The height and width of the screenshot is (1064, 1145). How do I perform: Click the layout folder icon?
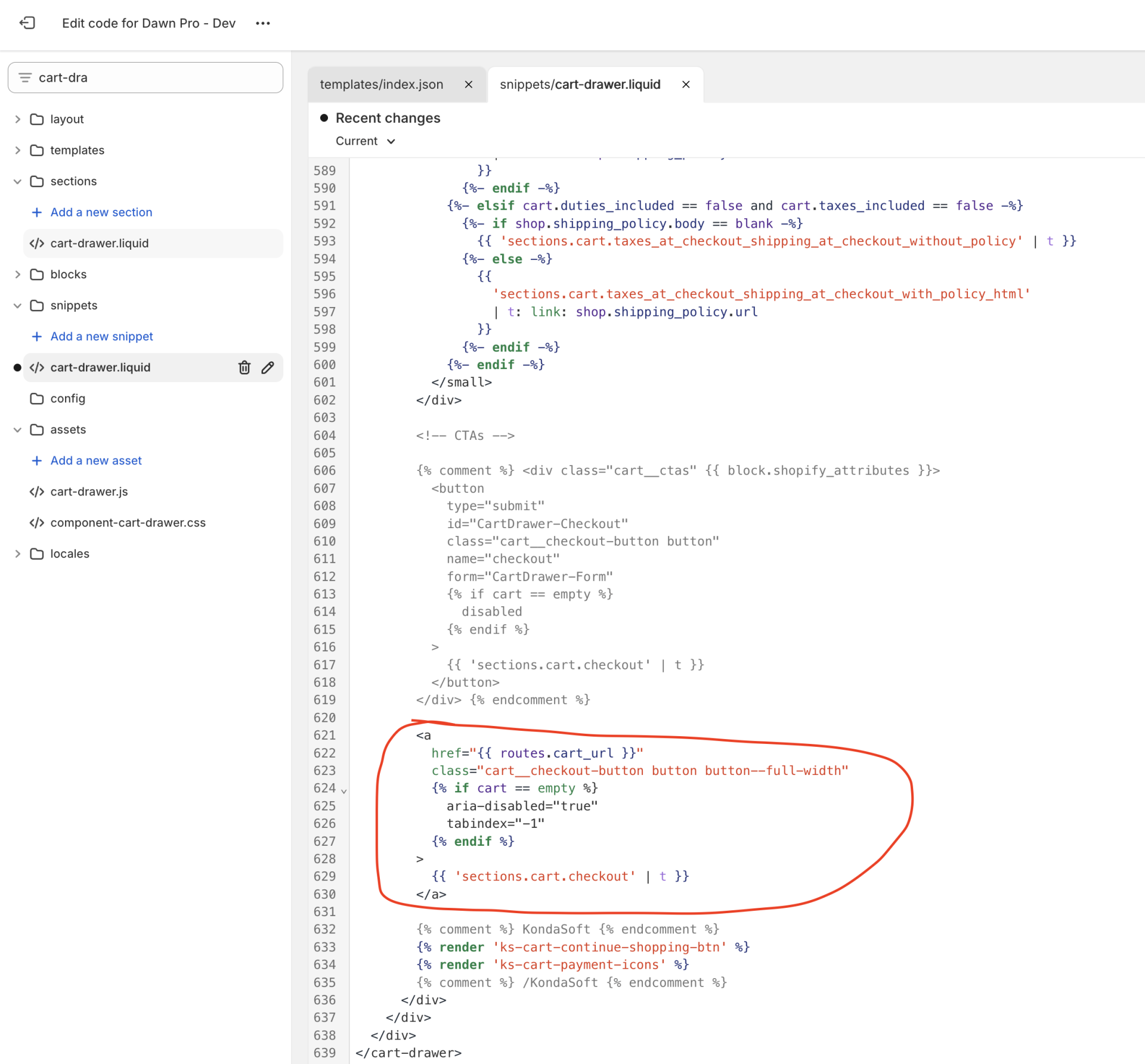tap(37, 119)
